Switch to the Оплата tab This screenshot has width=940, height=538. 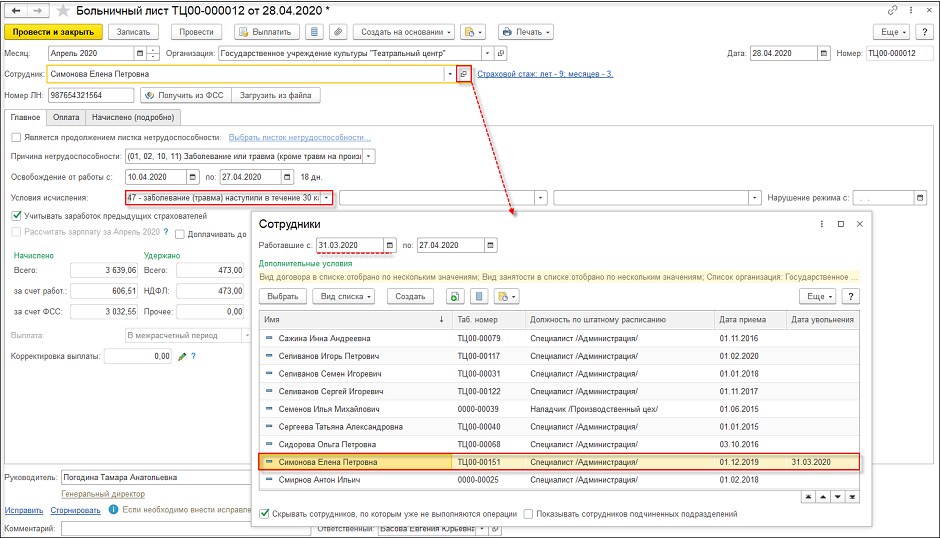click(x=66, y=117)
